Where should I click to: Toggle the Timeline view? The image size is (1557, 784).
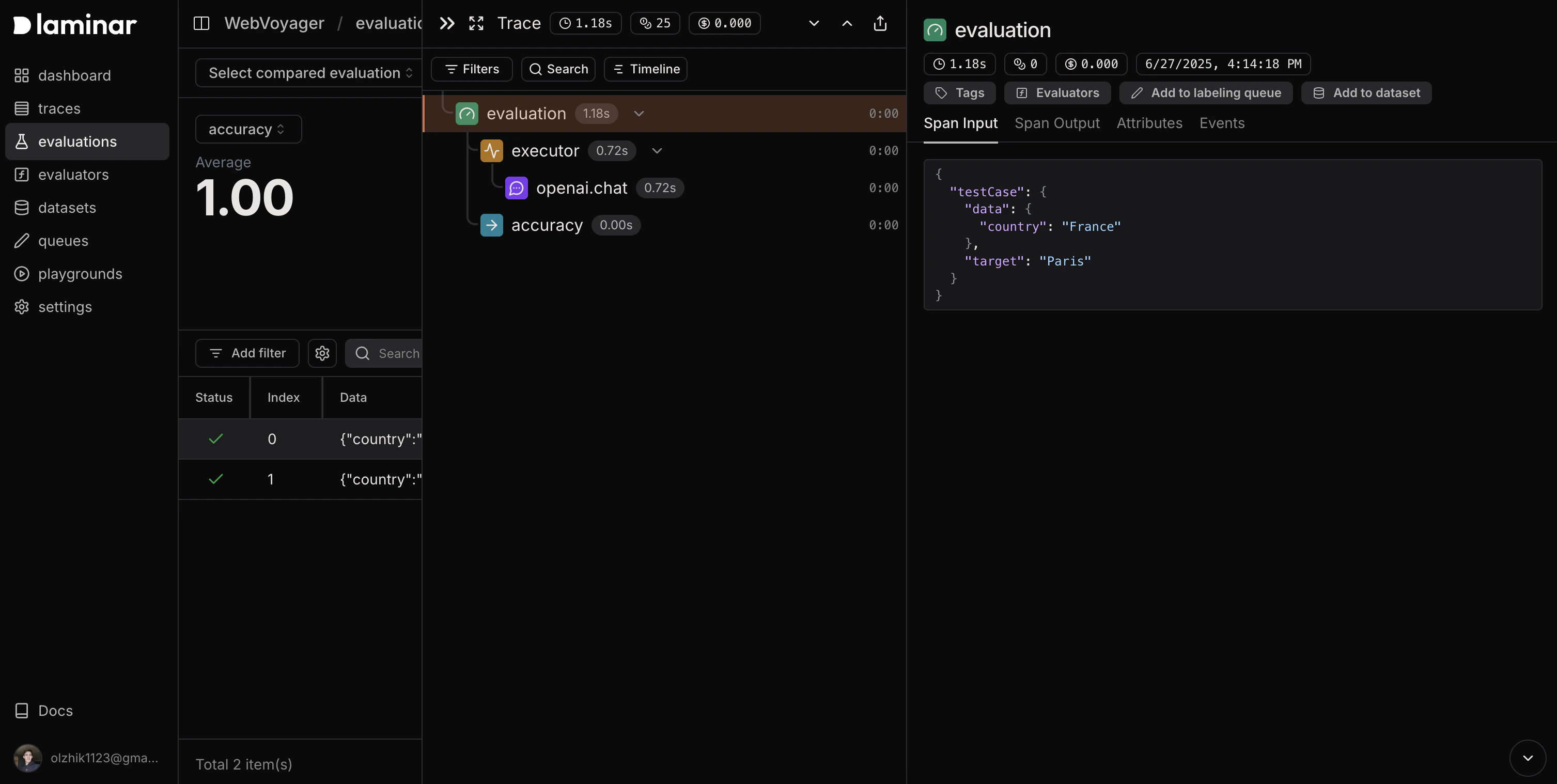tap(646, 69)
